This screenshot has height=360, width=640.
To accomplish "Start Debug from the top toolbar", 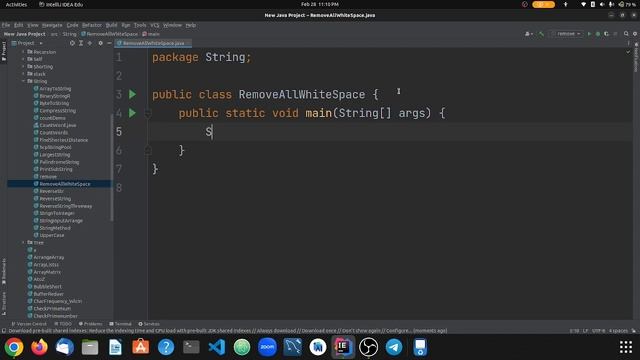I will coord(598,34).
